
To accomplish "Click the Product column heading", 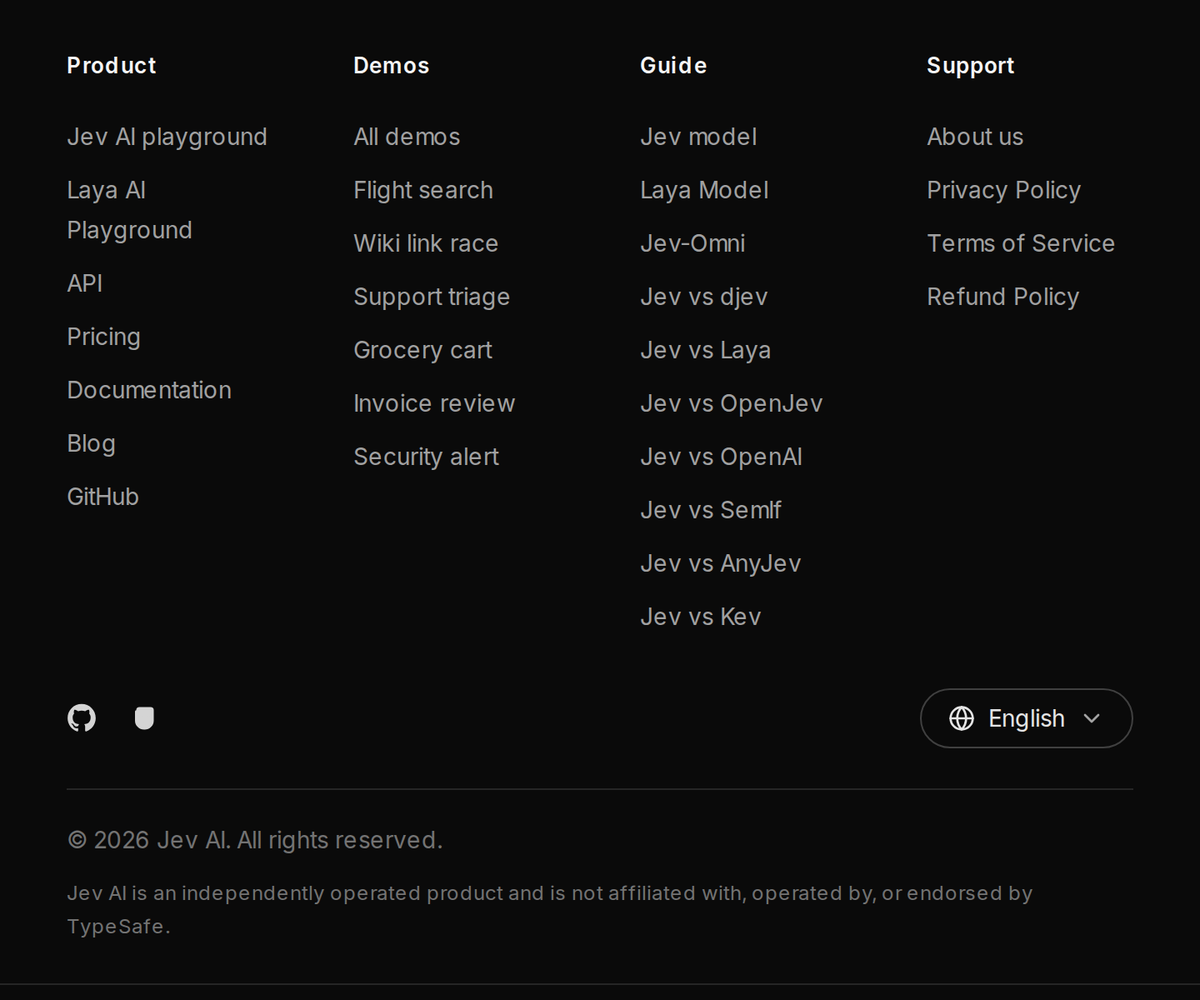I will (112, 66).
